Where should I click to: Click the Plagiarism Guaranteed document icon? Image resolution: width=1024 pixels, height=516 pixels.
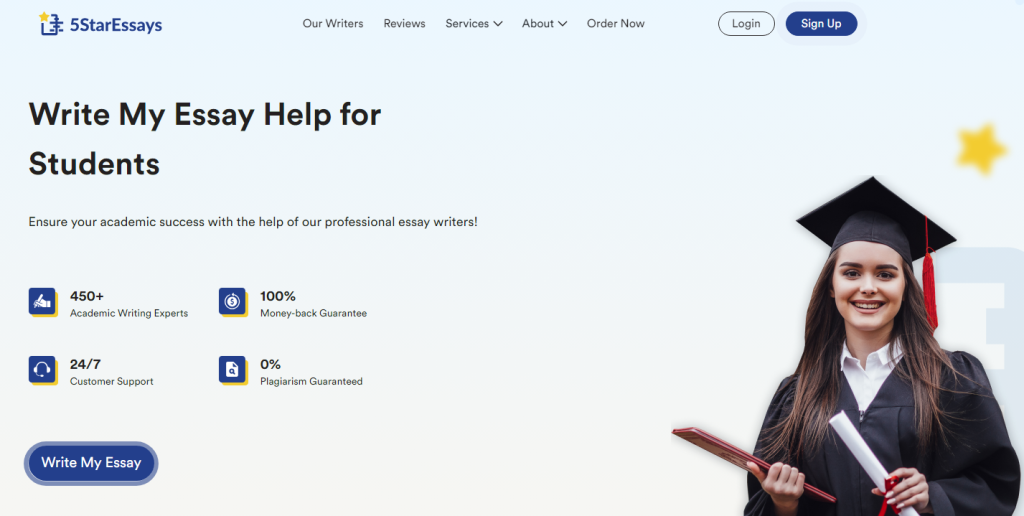232,370
